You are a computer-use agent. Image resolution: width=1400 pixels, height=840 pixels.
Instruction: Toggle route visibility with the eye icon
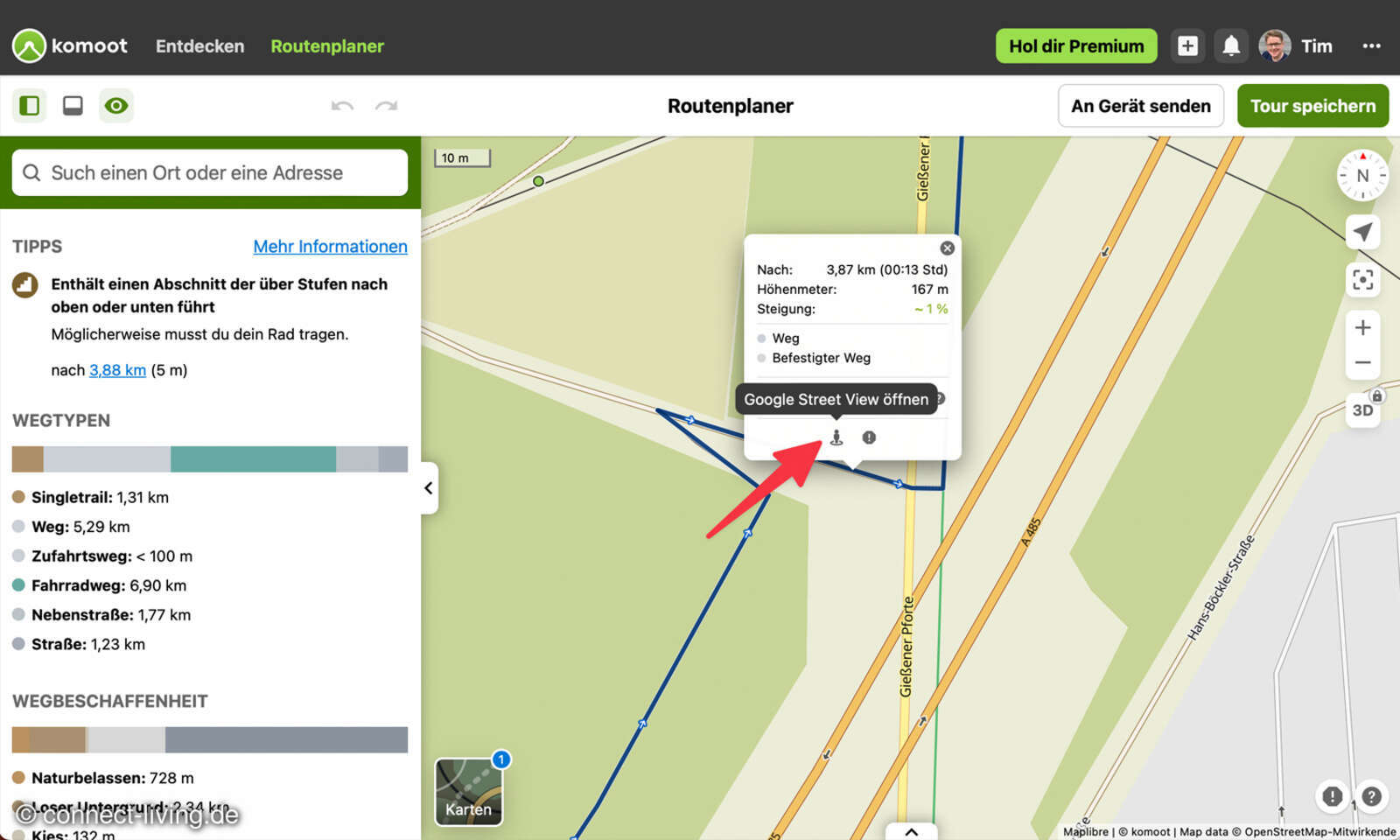point(116,105)
